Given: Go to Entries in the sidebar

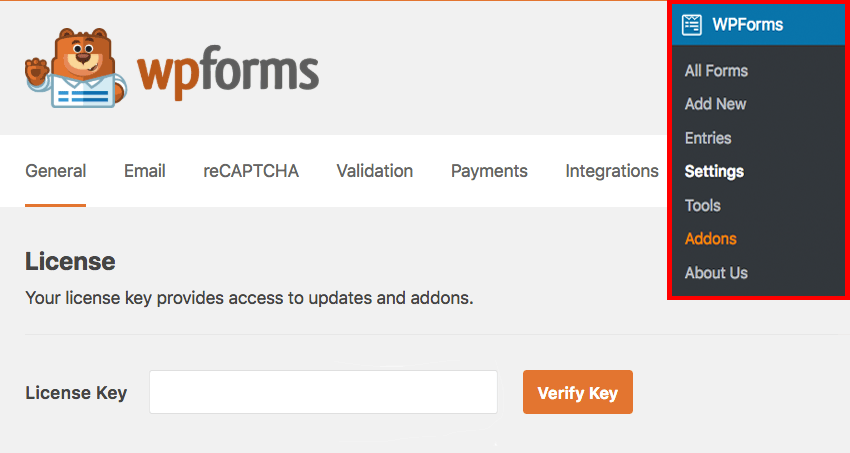Looking at the screenshot, I should click(708, 138).
